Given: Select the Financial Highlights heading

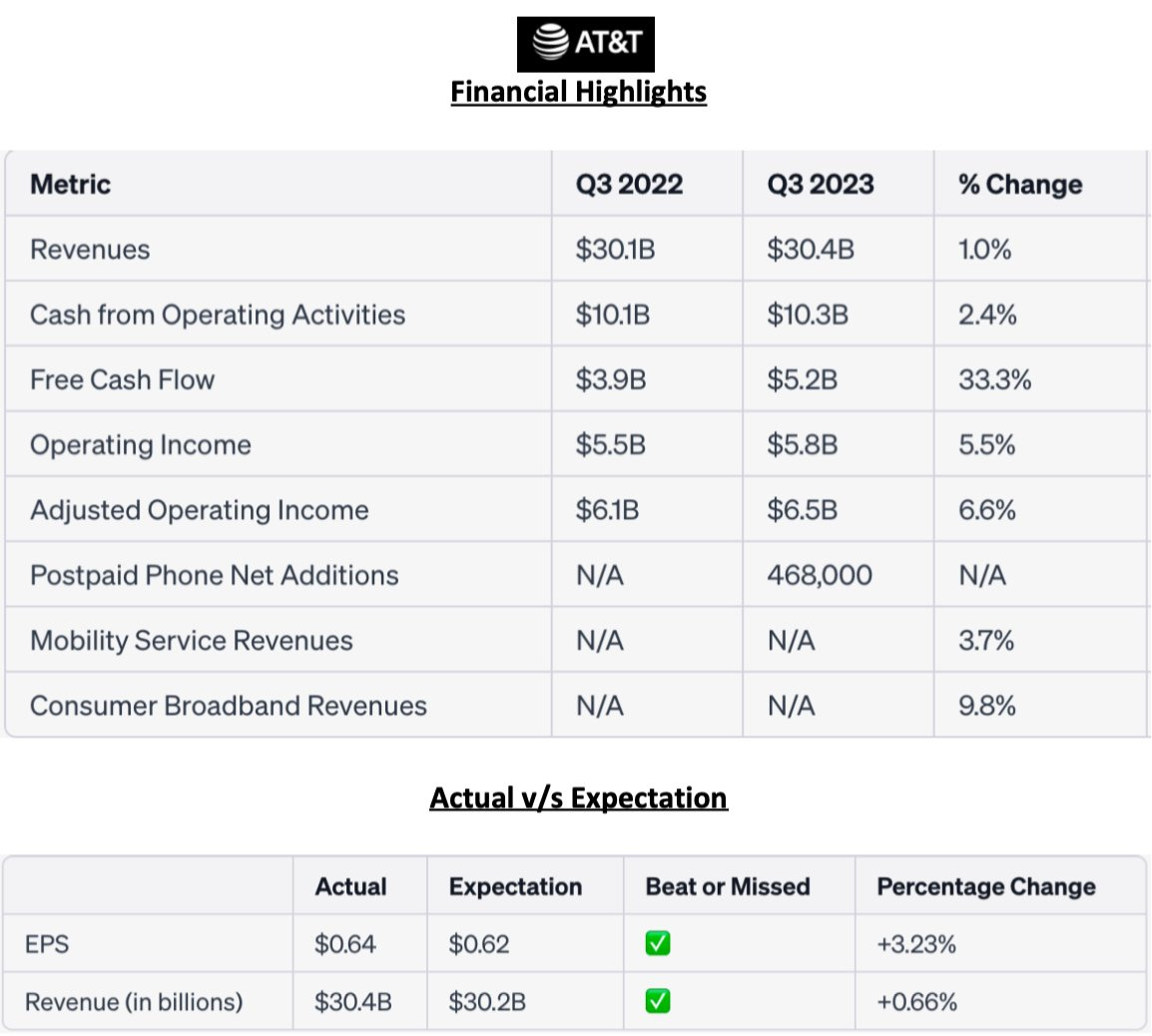Looking at the screenshot, I should (x=578, y=92).
